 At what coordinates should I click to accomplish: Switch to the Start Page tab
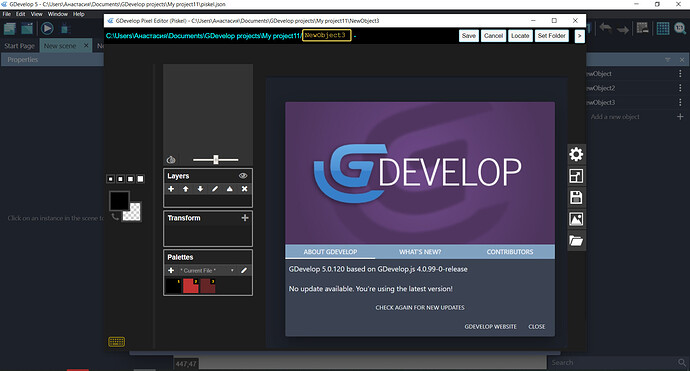coord(19,46)
